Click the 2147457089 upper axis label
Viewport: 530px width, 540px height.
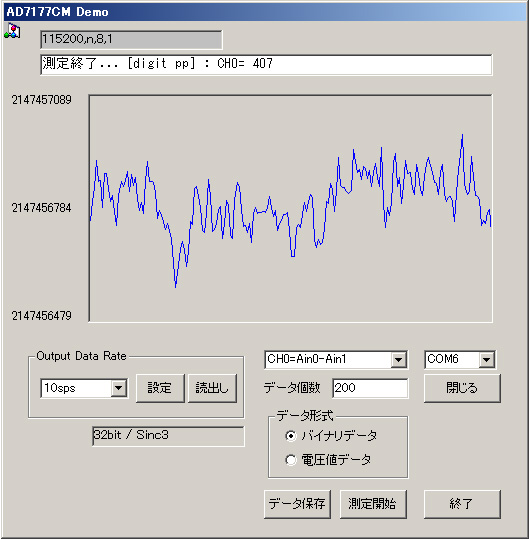coord(42,100)
